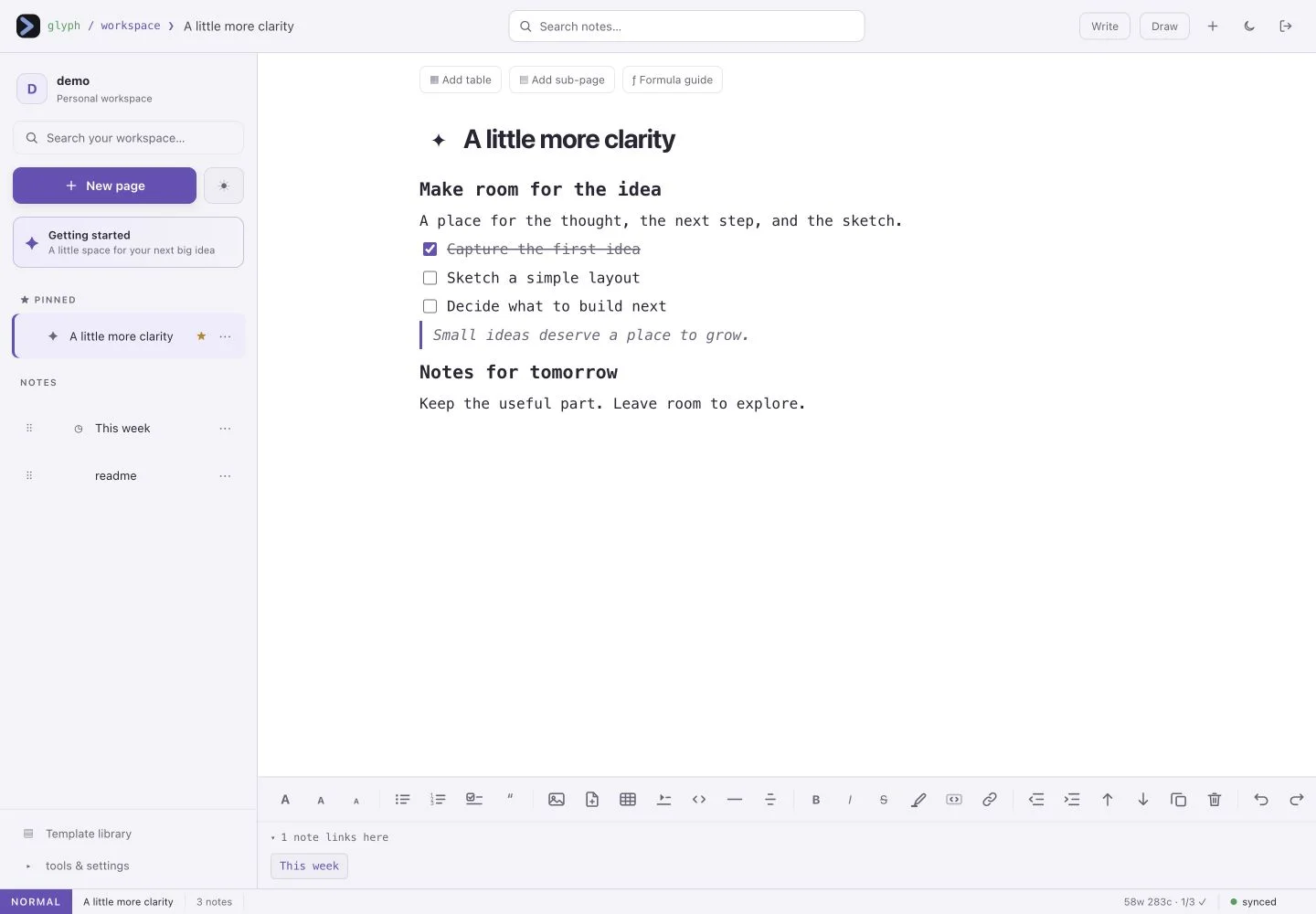Insert a checklist item from the toolbar
Viewport: 1316px width, 914px height.
473,800
